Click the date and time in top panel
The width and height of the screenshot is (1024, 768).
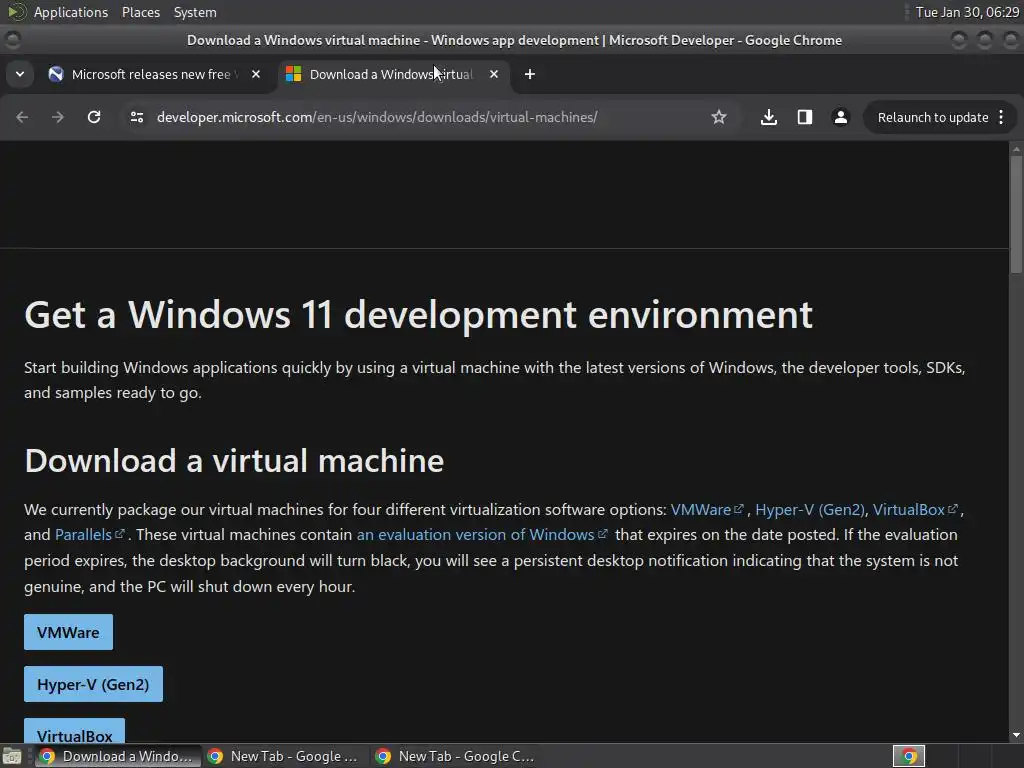pyautogui.click(x=967, y=12)
